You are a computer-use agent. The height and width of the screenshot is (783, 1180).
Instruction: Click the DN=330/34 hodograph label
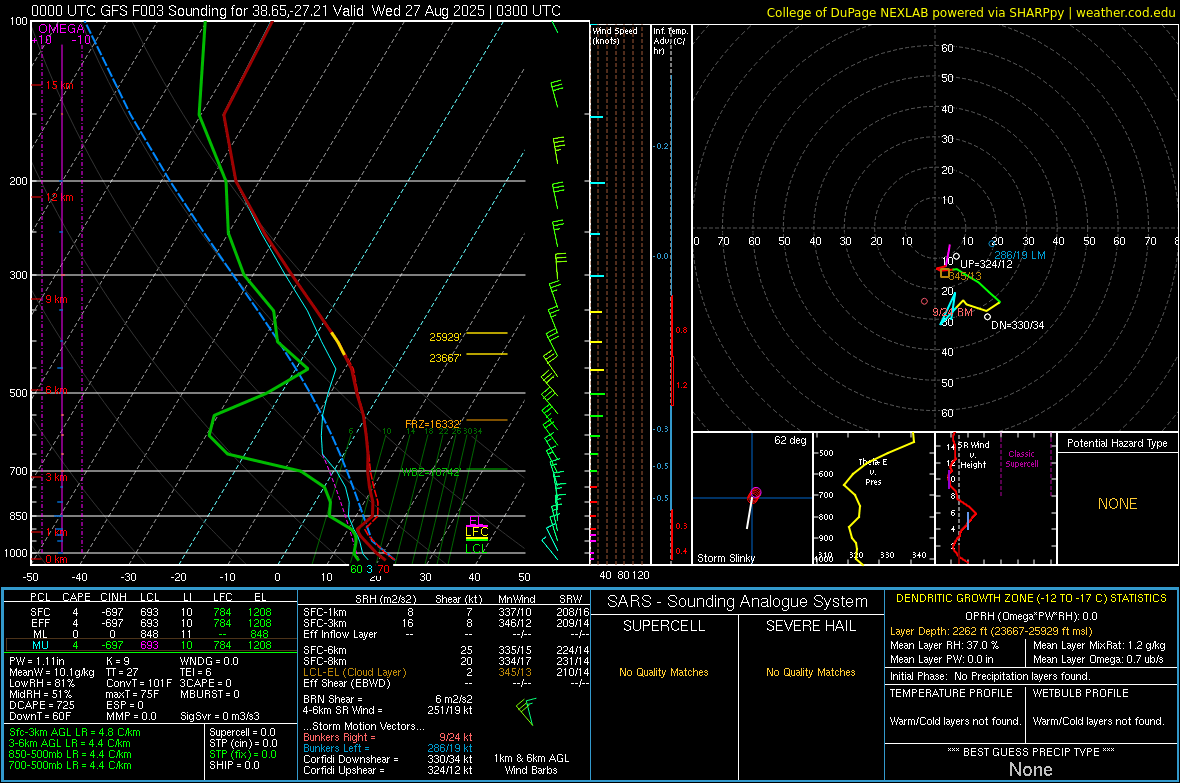pos(1017,325)
